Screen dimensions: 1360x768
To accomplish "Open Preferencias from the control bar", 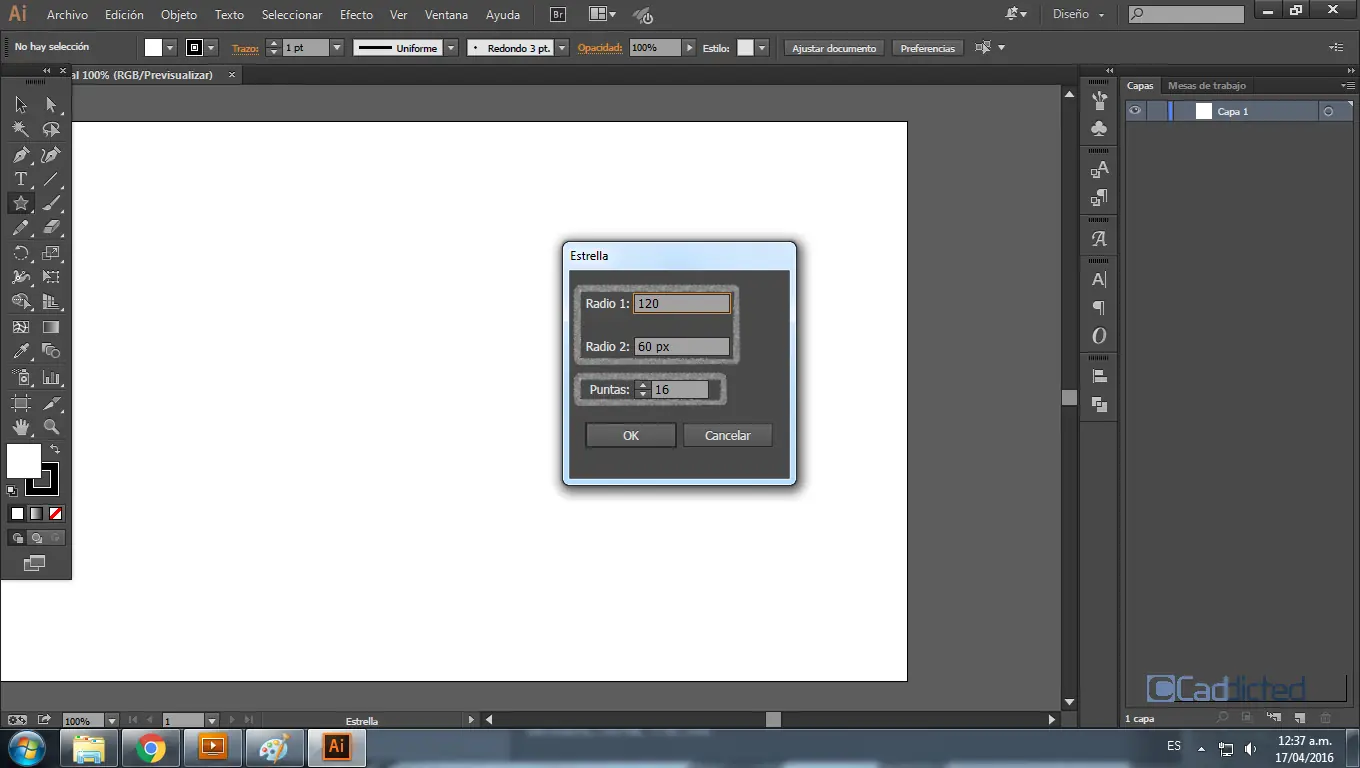I will 927,48.
